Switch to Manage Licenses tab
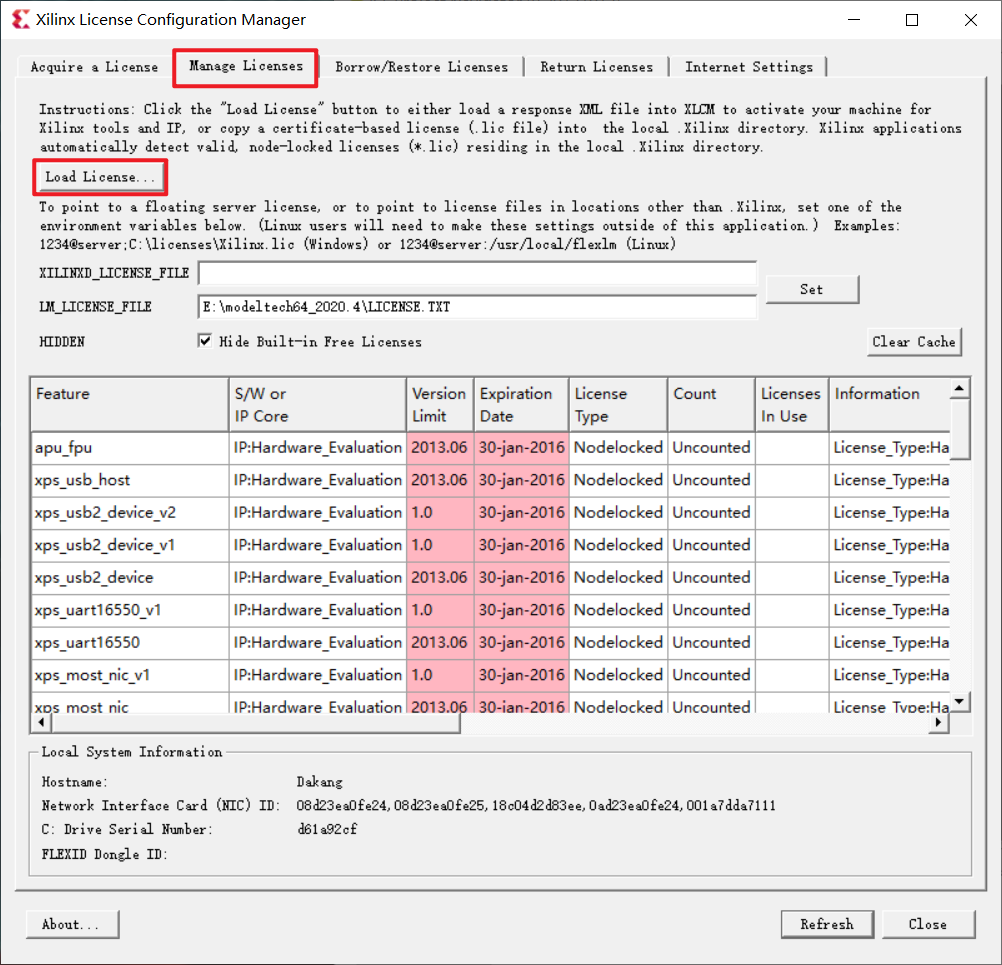Screen dimensions: 1002x965 246,66
